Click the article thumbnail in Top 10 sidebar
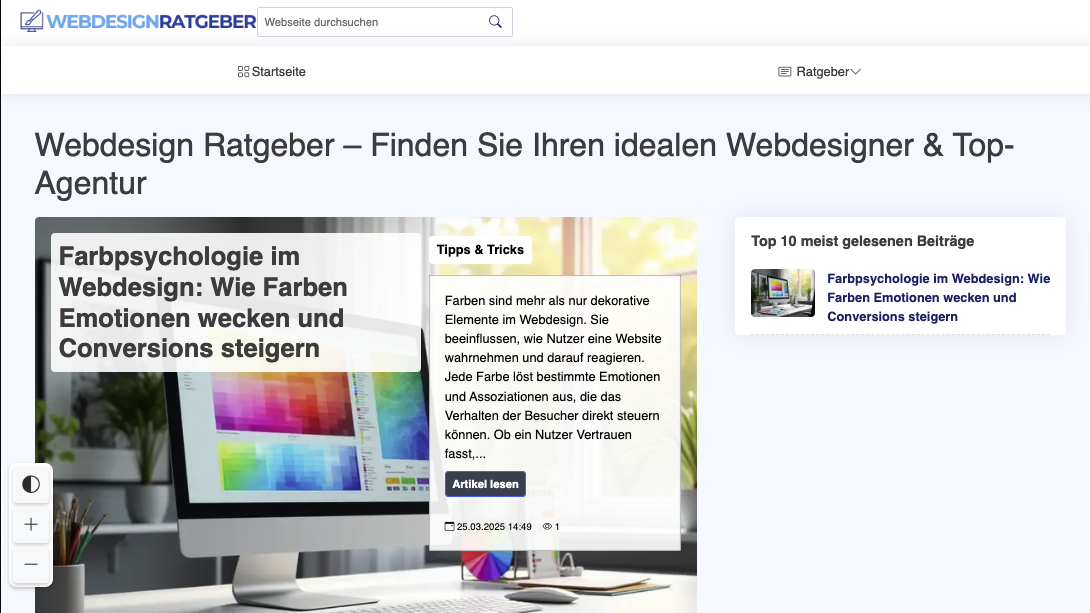Screen dimensions: 1090x613 click(x=782, y=292)
